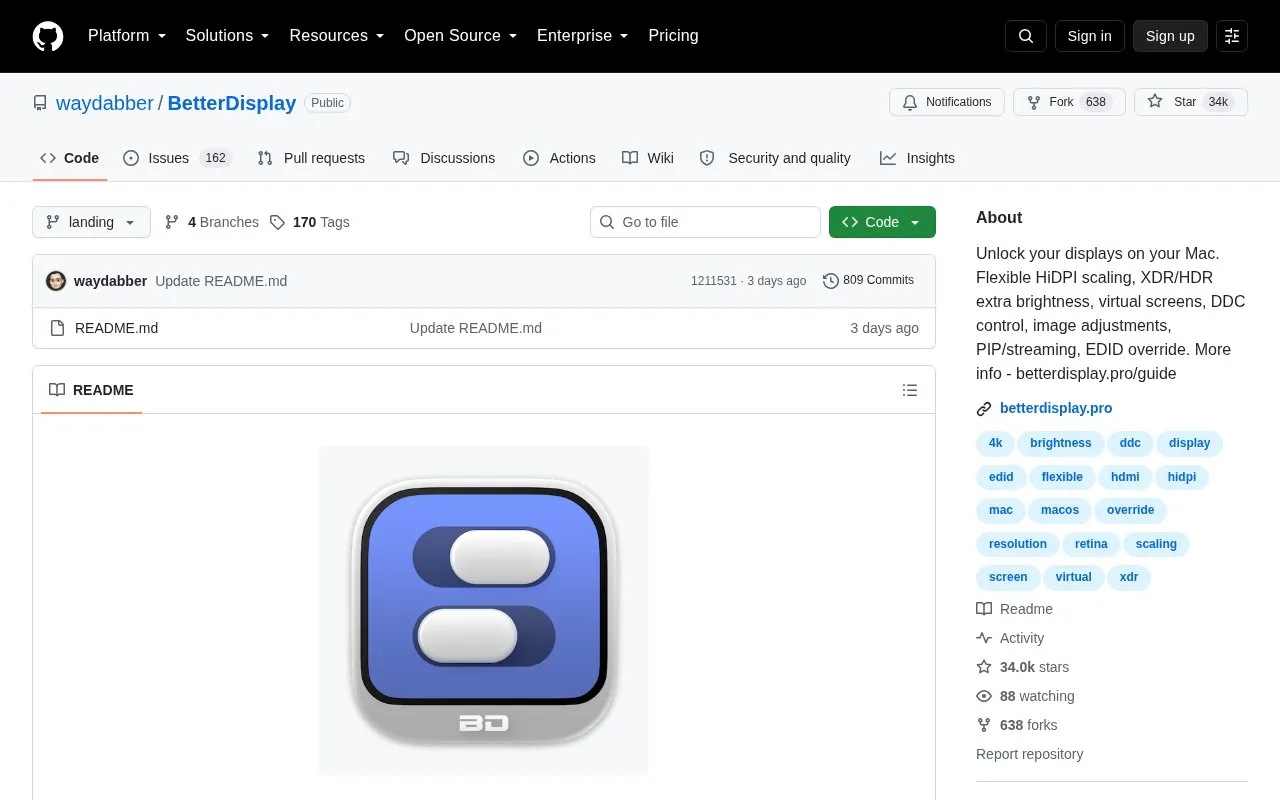View the 4 Branches link

212,222
